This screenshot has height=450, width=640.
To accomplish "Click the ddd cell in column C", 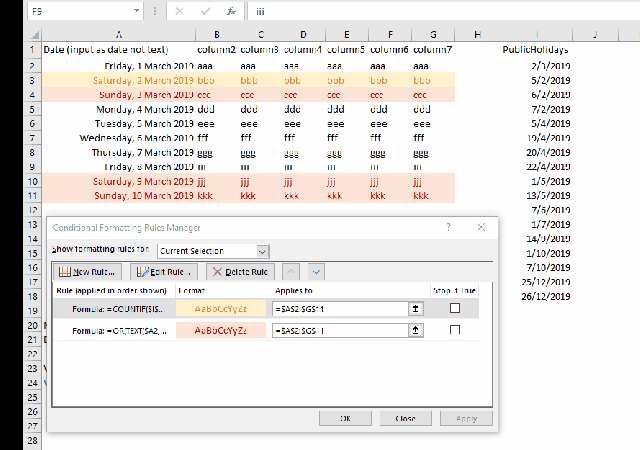I will [x=260, y=109].
